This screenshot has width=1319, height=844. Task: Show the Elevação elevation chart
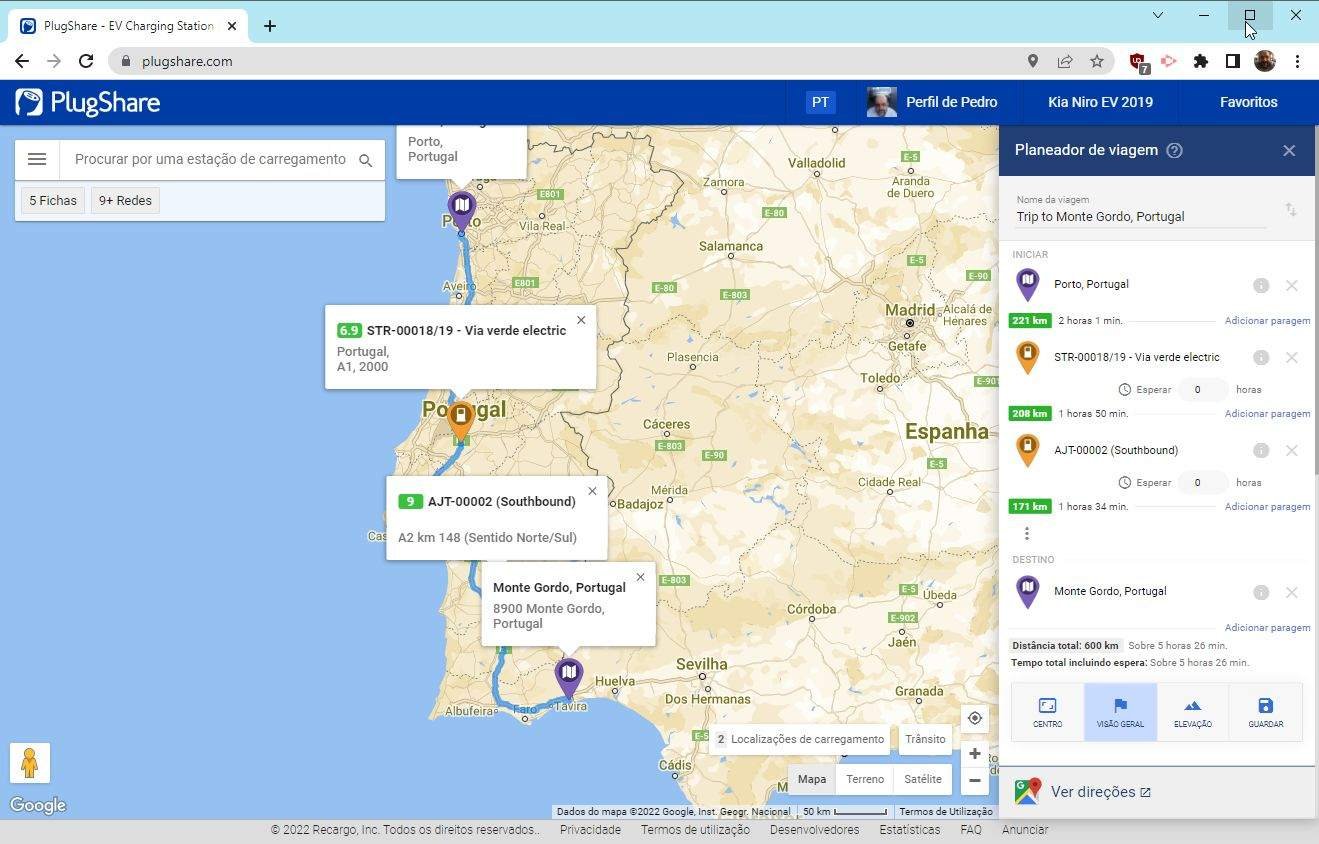1192,712
